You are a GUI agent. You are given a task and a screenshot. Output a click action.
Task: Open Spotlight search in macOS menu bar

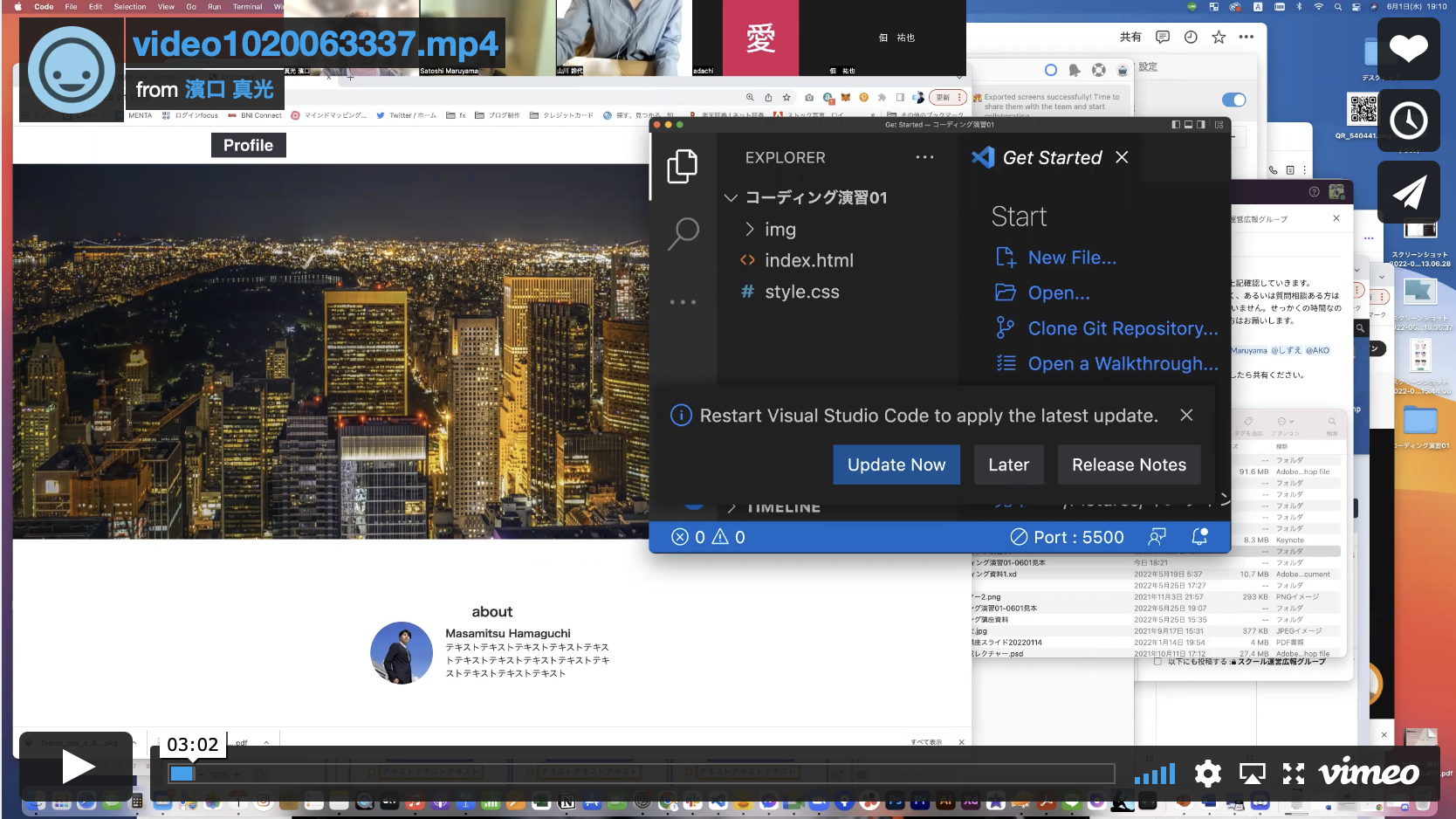pyautogui.click(x=1337, y=6)
